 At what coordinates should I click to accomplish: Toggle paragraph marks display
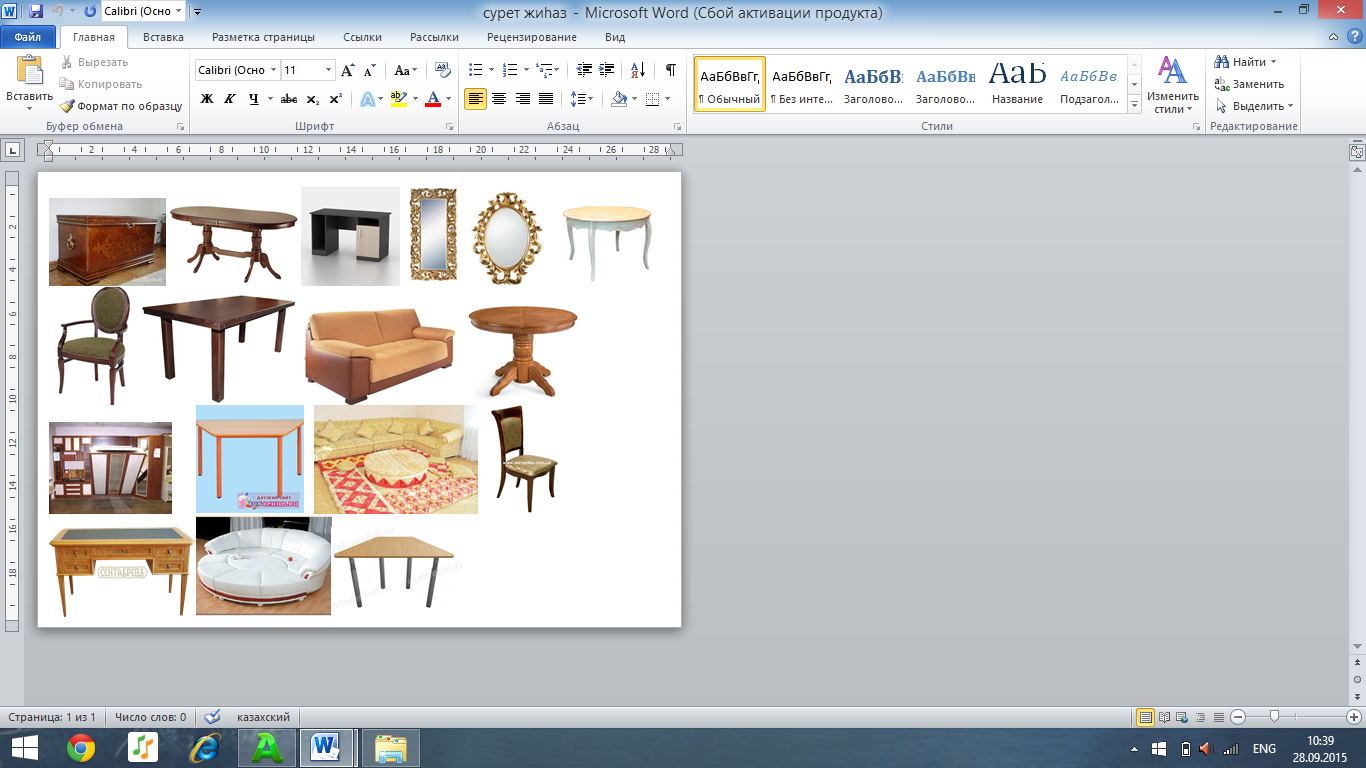(x=670, y=70)
